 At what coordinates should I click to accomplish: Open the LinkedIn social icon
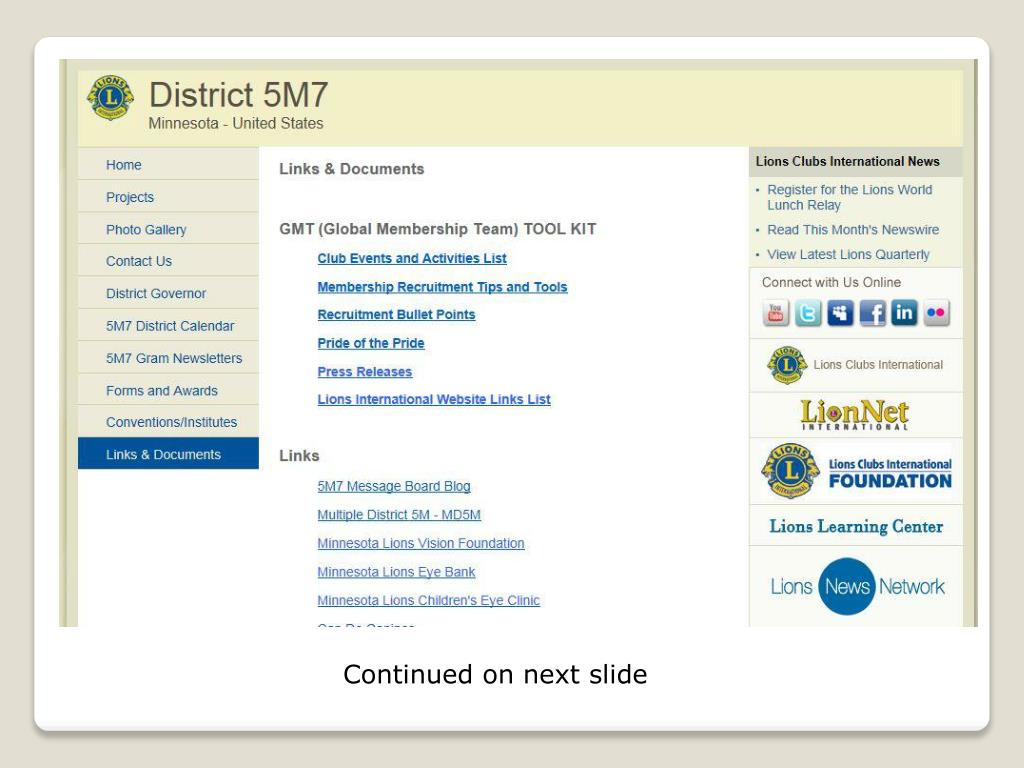click(x=904, y=313)
